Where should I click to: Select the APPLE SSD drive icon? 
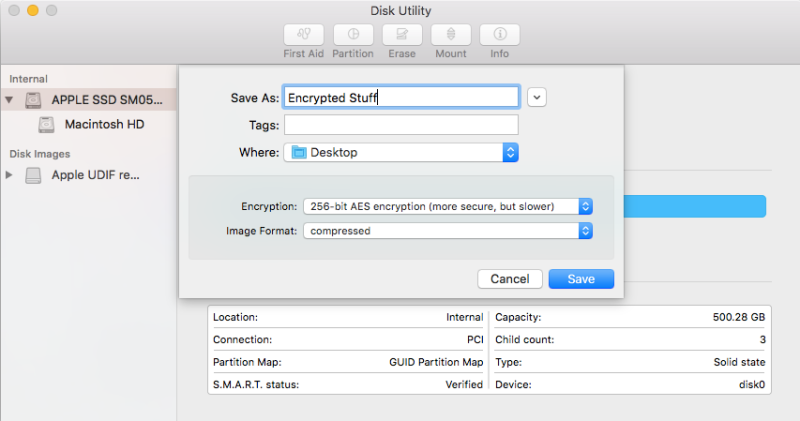(35, 100)
